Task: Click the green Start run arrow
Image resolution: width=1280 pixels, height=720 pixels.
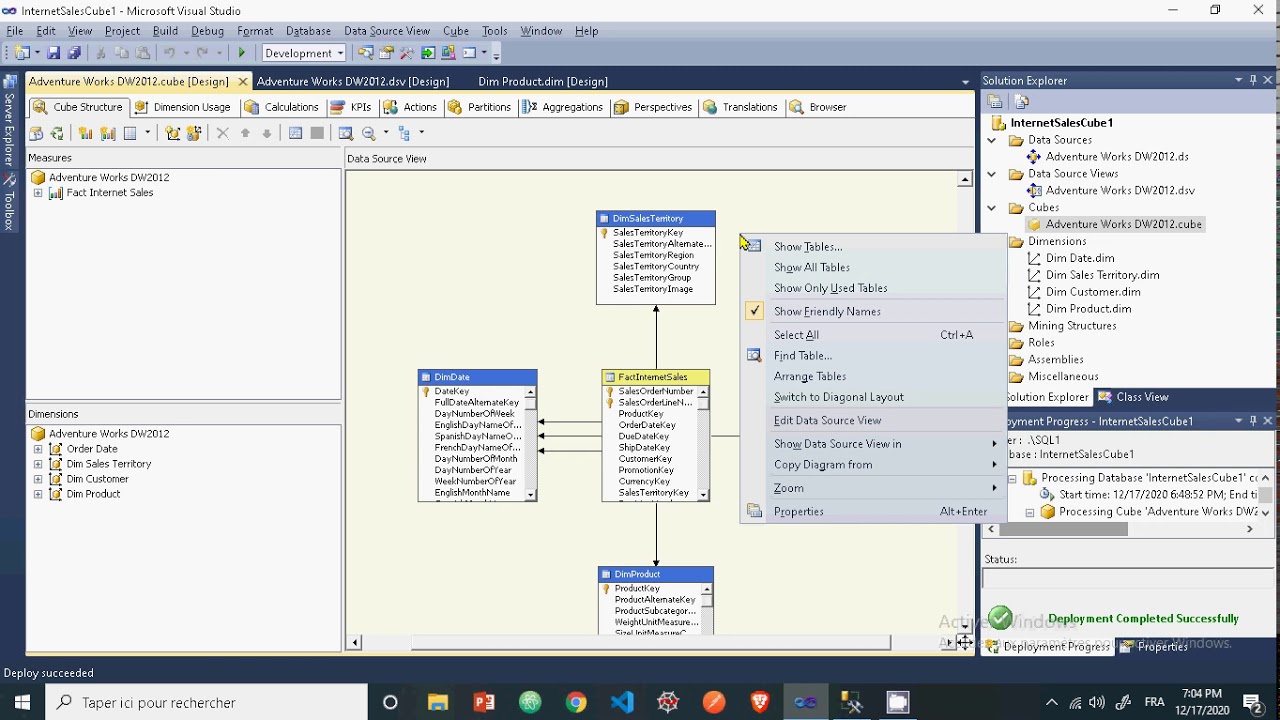Action: coord(242,53)
